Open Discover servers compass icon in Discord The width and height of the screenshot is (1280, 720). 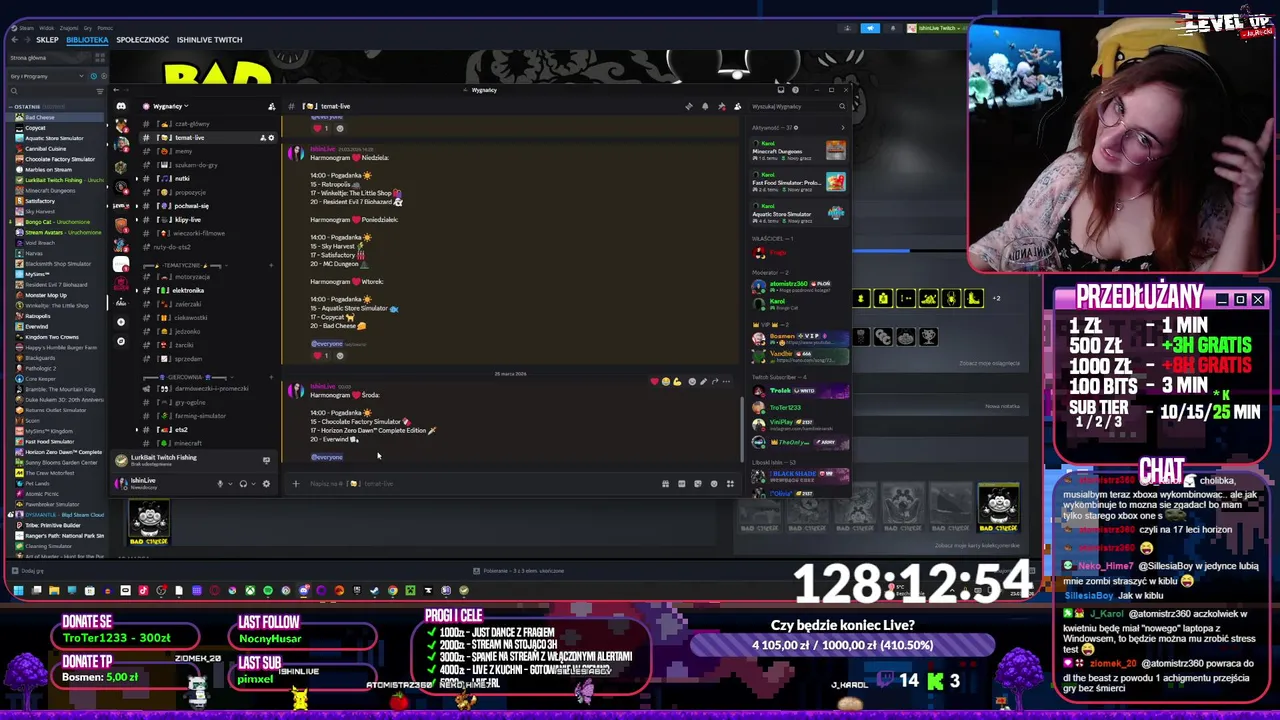(x=121, y=341)
